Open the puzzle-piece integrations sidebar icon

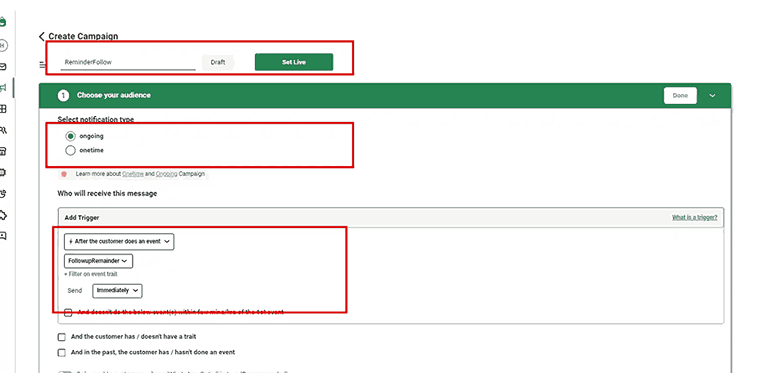click(x=3, y=215)
